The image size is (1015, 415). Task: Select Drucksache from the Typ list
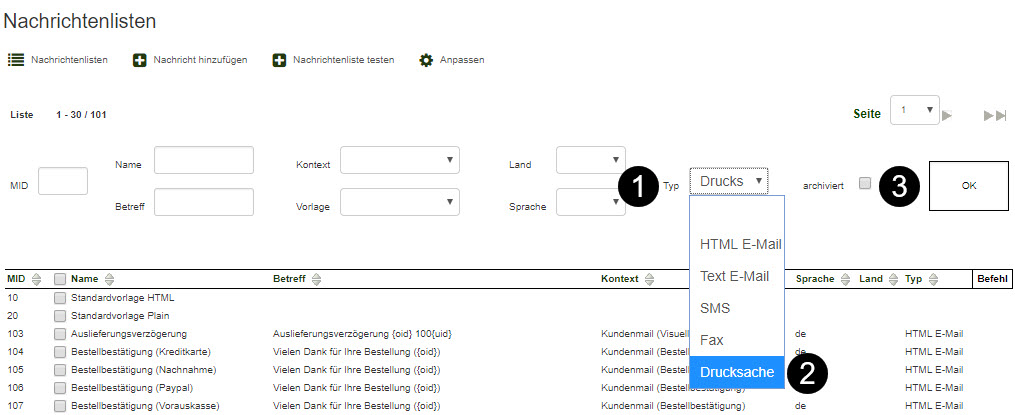tap(737, 372)
